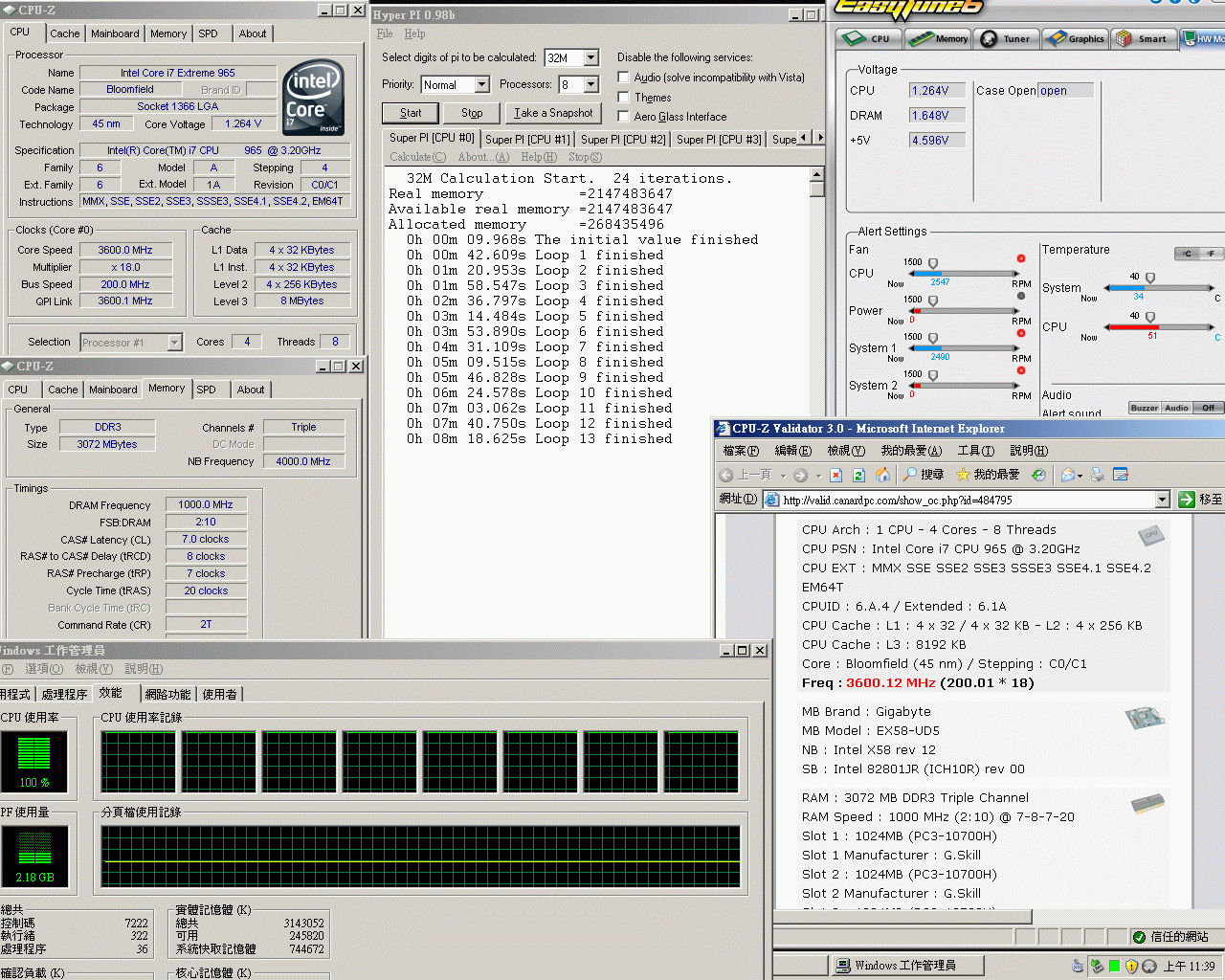Click green square tray icon
This screenshot has width=1225, height=980.
pyautogui.click(x=1114, y=967)
